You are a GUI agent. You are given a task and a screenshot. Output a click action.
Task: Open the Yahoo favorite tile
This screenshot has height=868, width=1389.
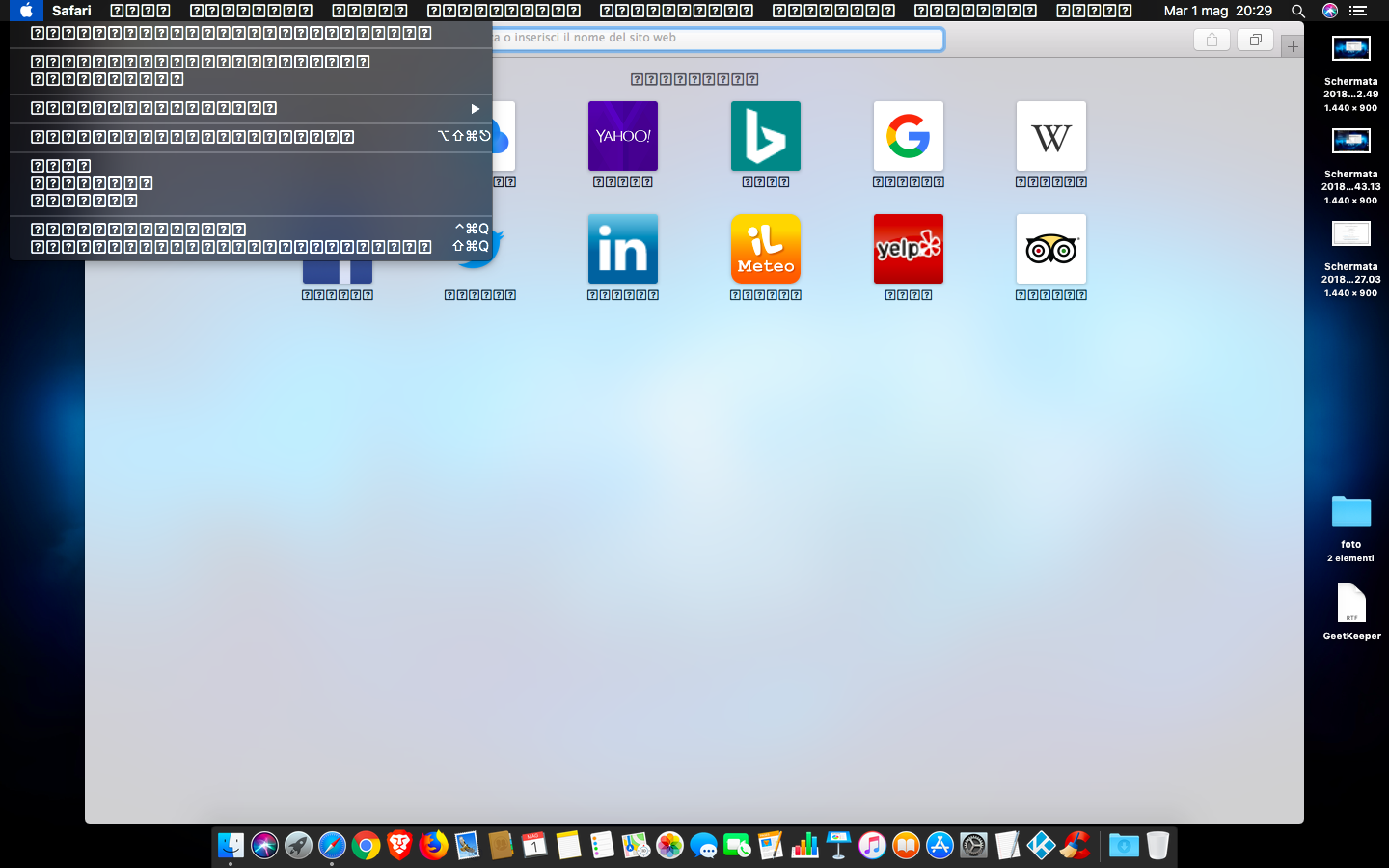click(x=623, y=136)
